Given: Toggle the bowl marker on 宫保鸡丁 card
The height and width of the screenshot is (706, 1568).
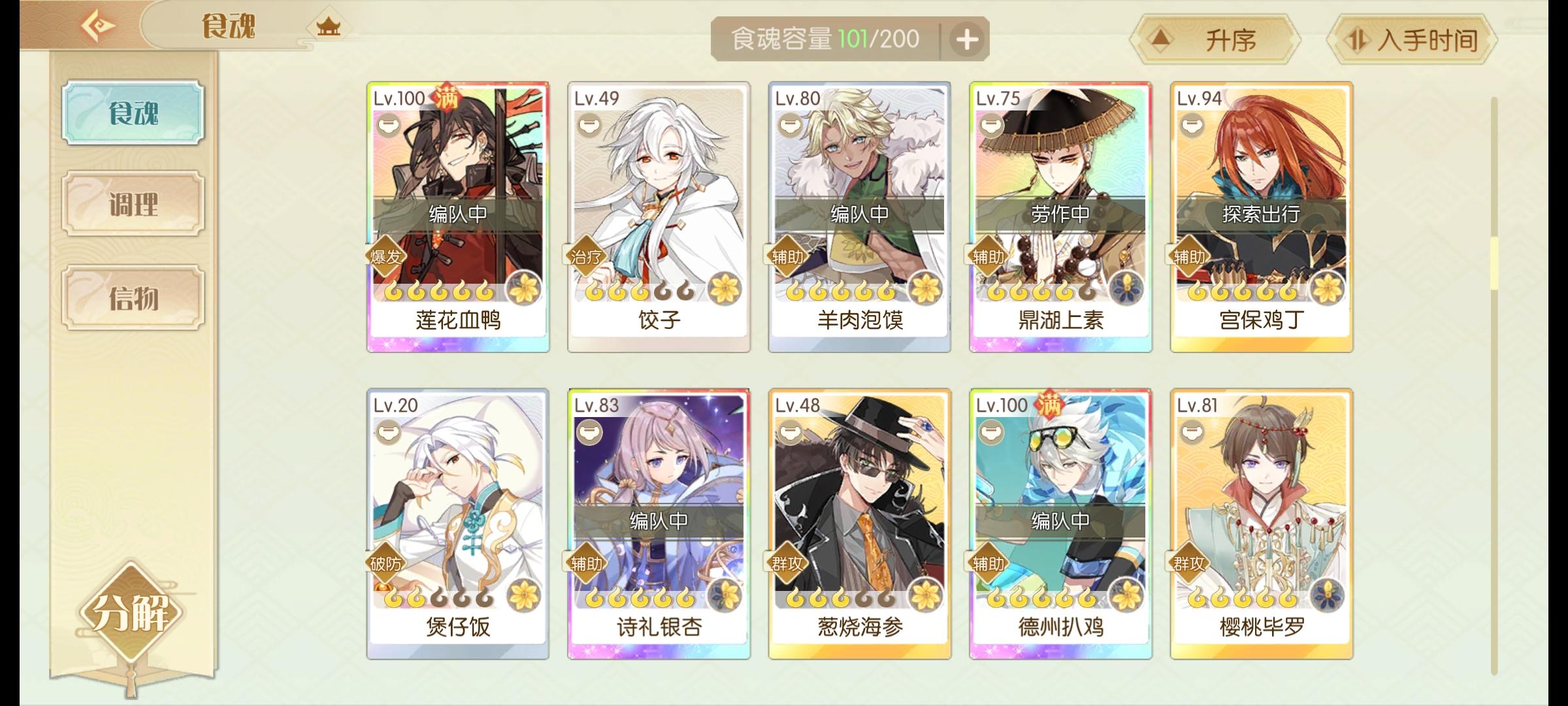Looking at the screenshot, I should click(1192, 125).
